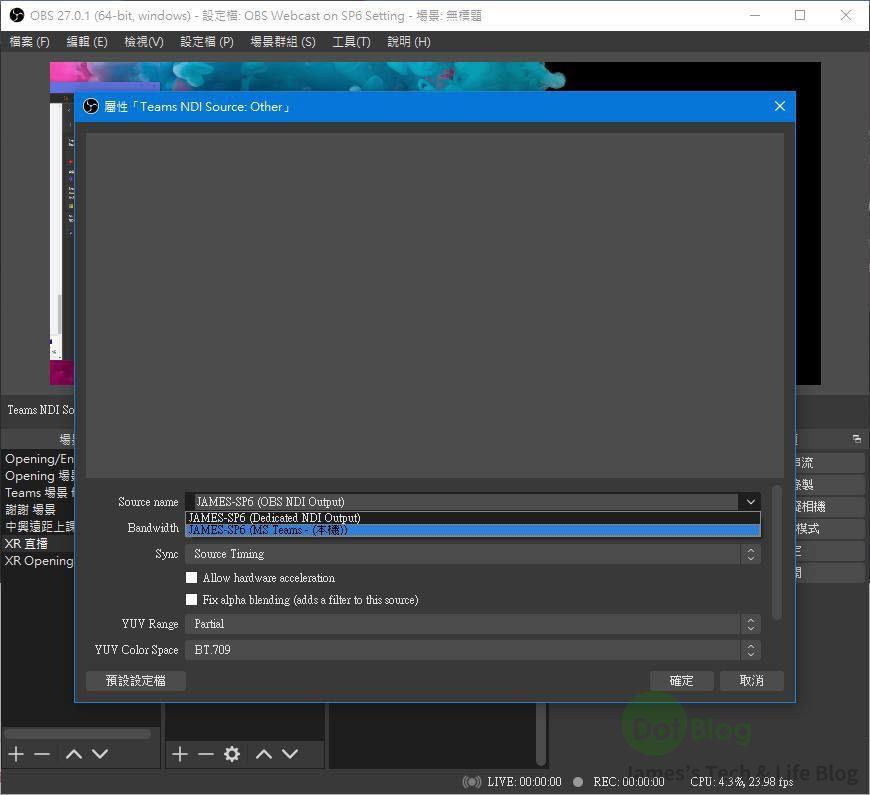Click the vertical scrollbar beside the sources toolbar
Image resolution: width=870 pixels, height=795 pixels.
(x=541, y=734)
